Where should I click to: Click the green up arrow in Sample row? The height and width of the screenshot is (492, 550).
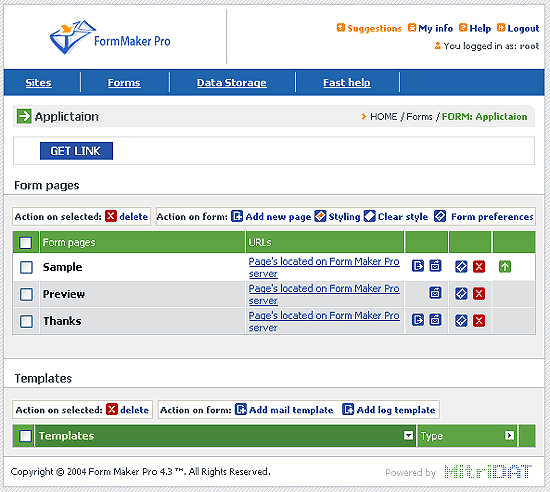pos(505,267)
